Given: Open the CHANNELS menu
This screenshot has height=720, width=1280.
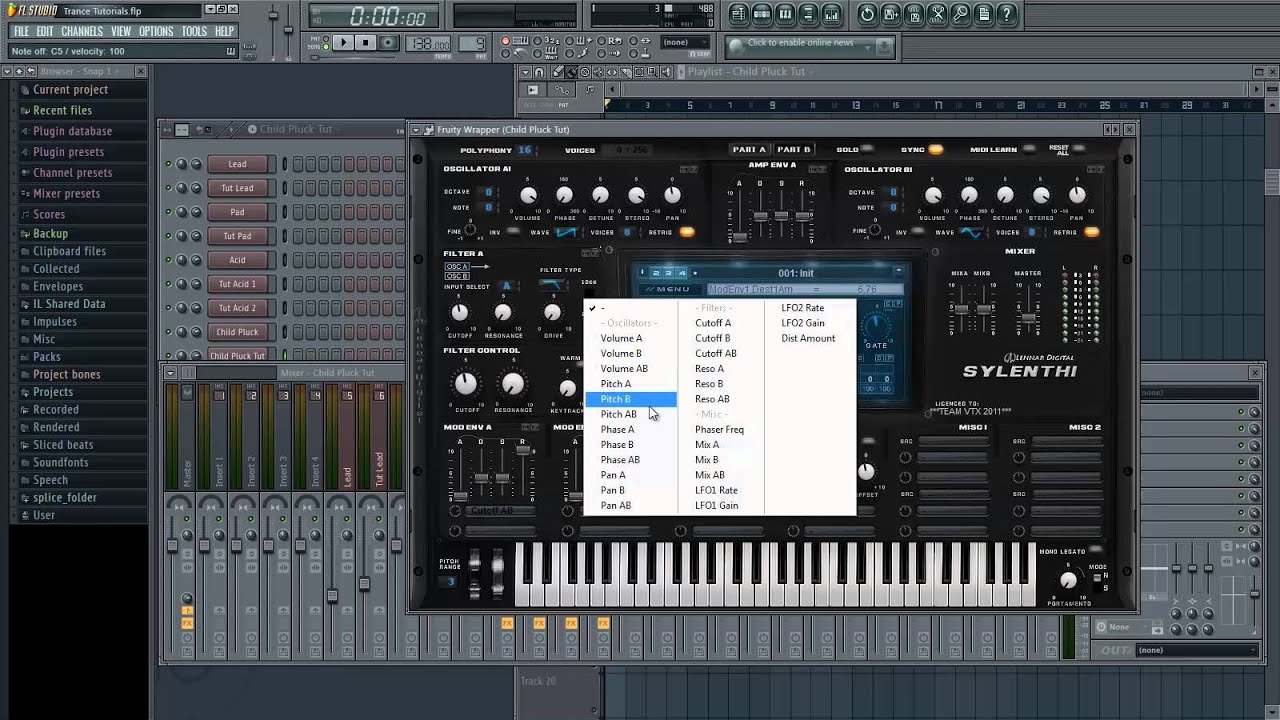Looking at the screenshot, I should 82,31.
